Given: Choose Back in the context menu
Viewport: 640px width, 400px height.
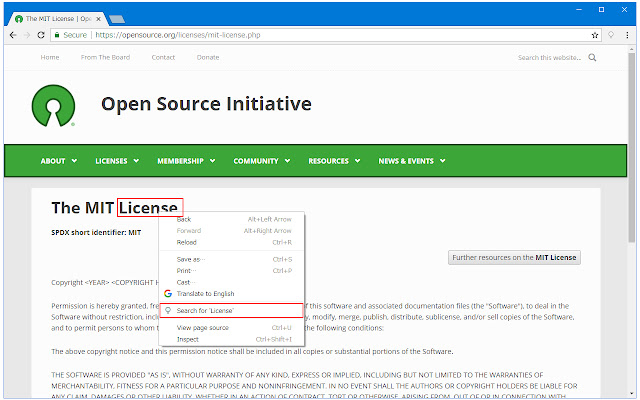Looking at the screenshot, I should [x=231, y=220].
